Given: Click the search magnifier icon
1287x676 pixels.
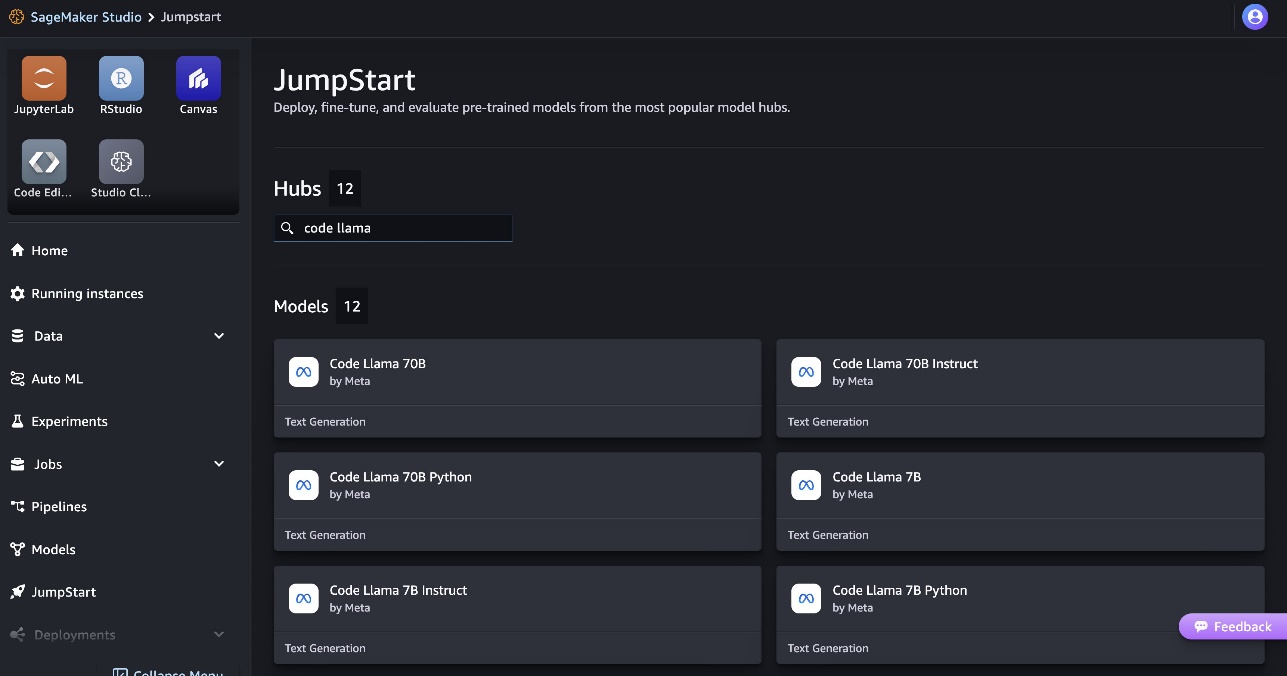Looking at the screenshot, I should click(x=287, y=228).
